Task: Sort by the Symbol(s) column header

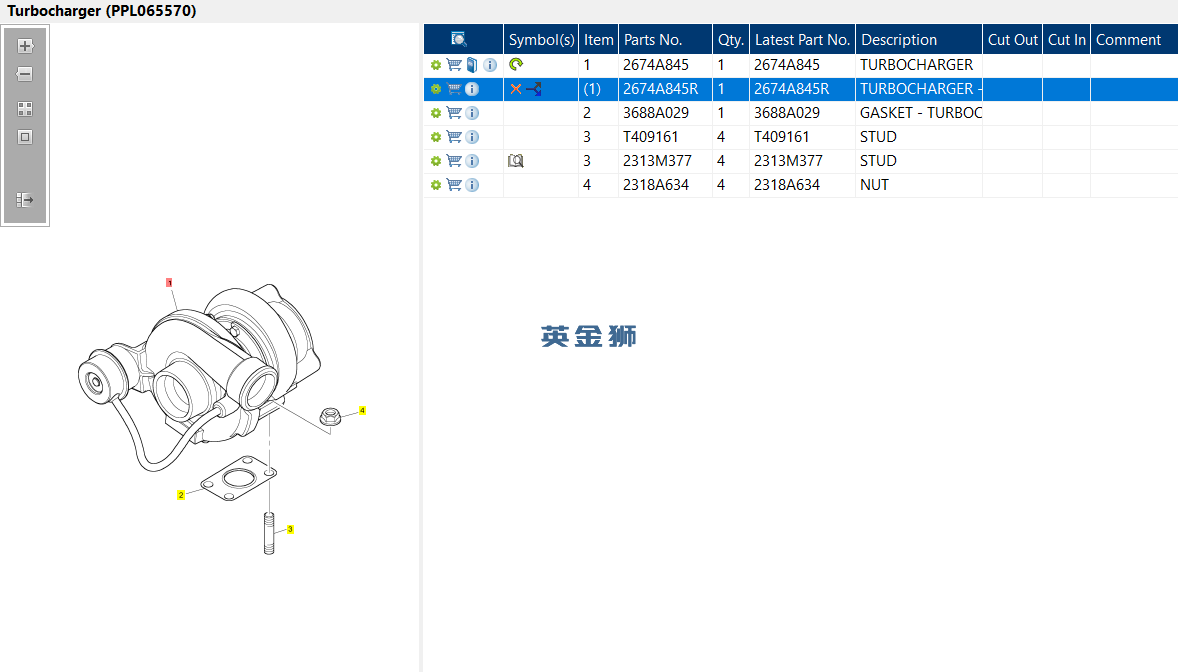Action: point(541,40)
